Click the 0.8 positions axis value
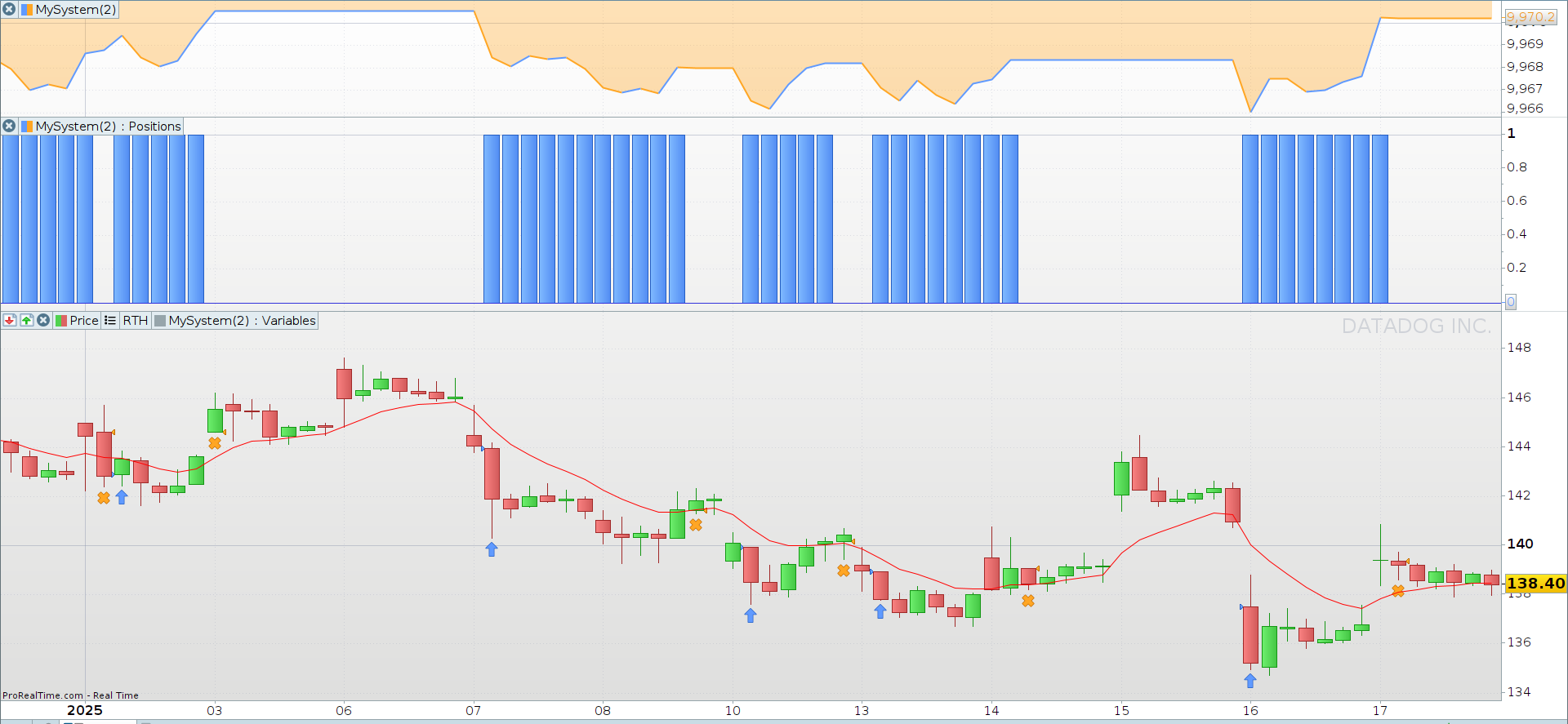 (x=1517, y=167)
